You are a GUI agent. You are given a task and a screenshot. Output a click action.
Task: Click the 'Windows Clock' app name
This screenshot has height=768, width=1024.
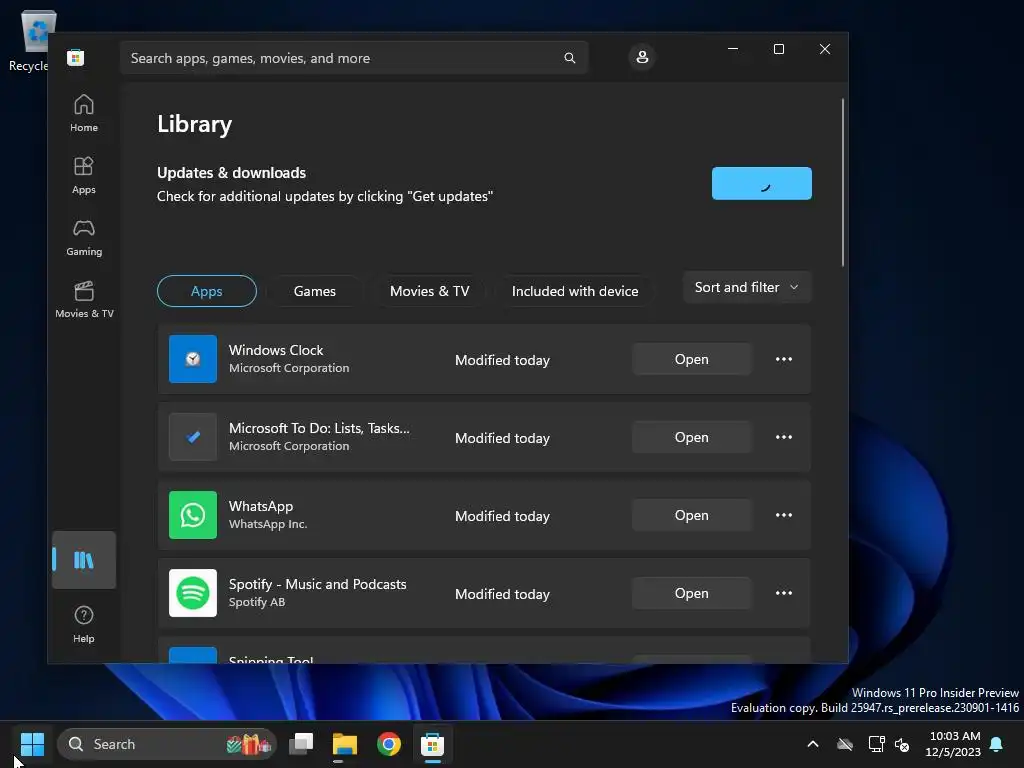coord(276,350)
